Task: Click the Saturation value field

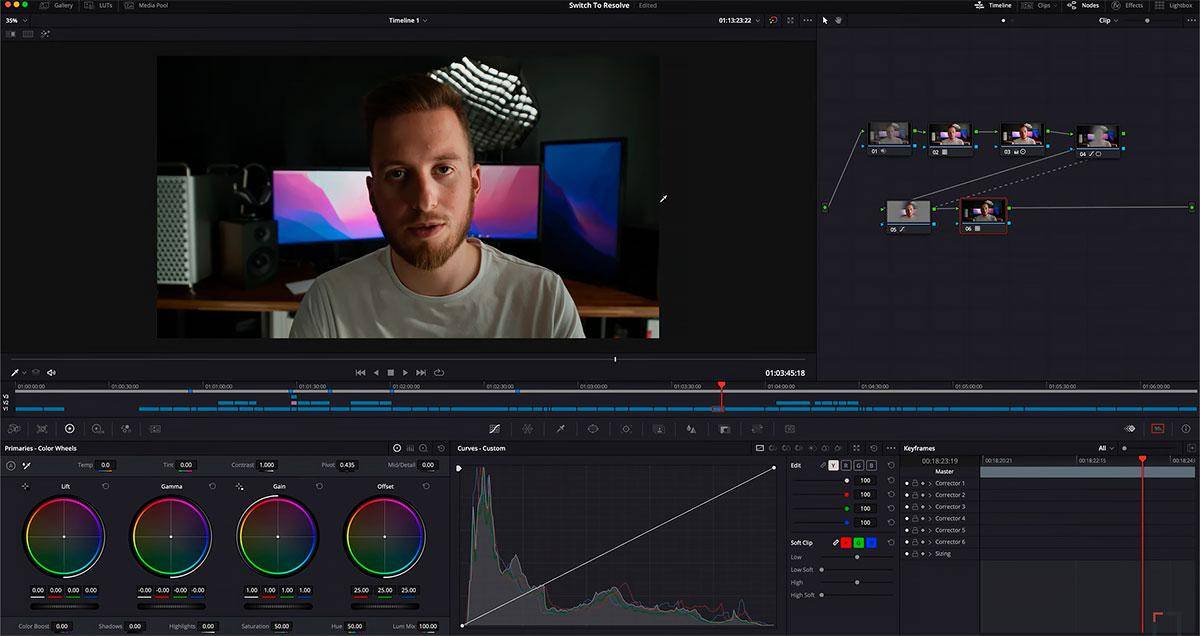Action: 283,626
